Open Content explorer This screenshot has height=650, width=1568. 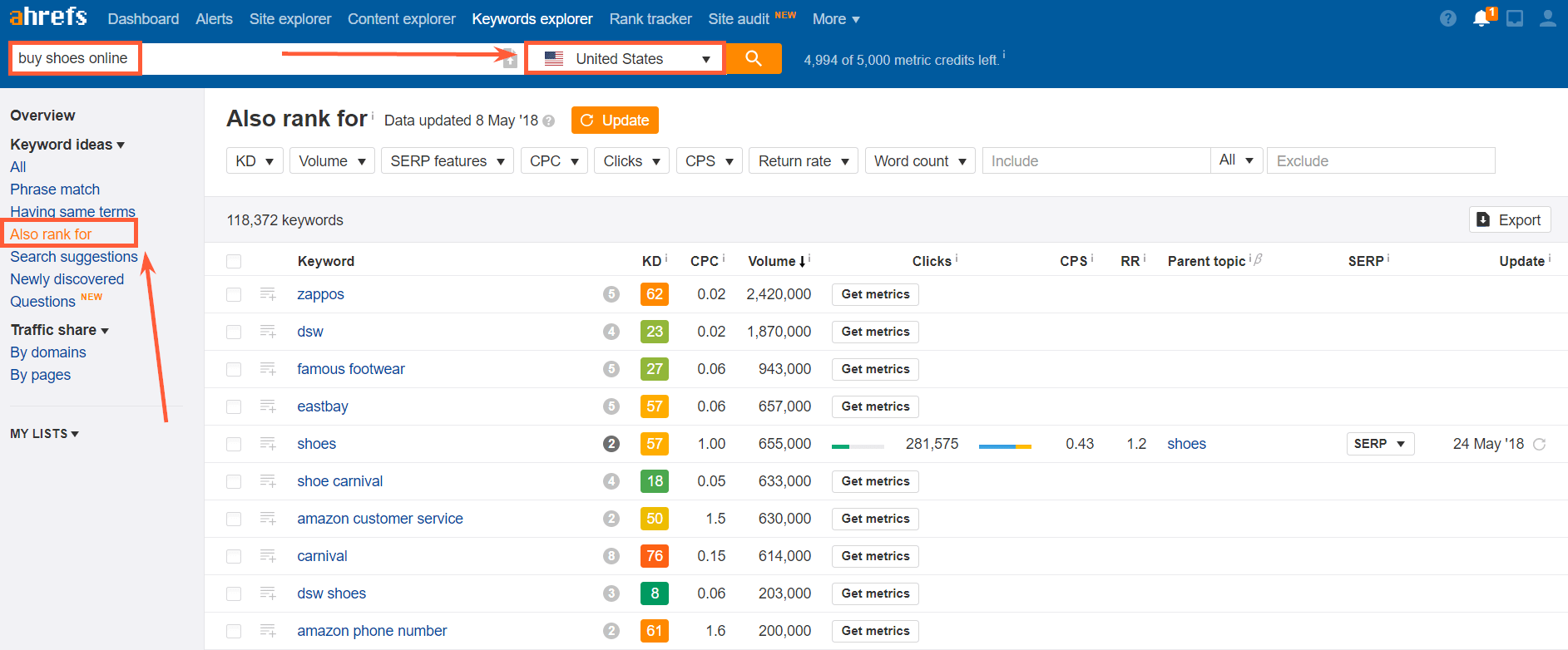[402, 19]
